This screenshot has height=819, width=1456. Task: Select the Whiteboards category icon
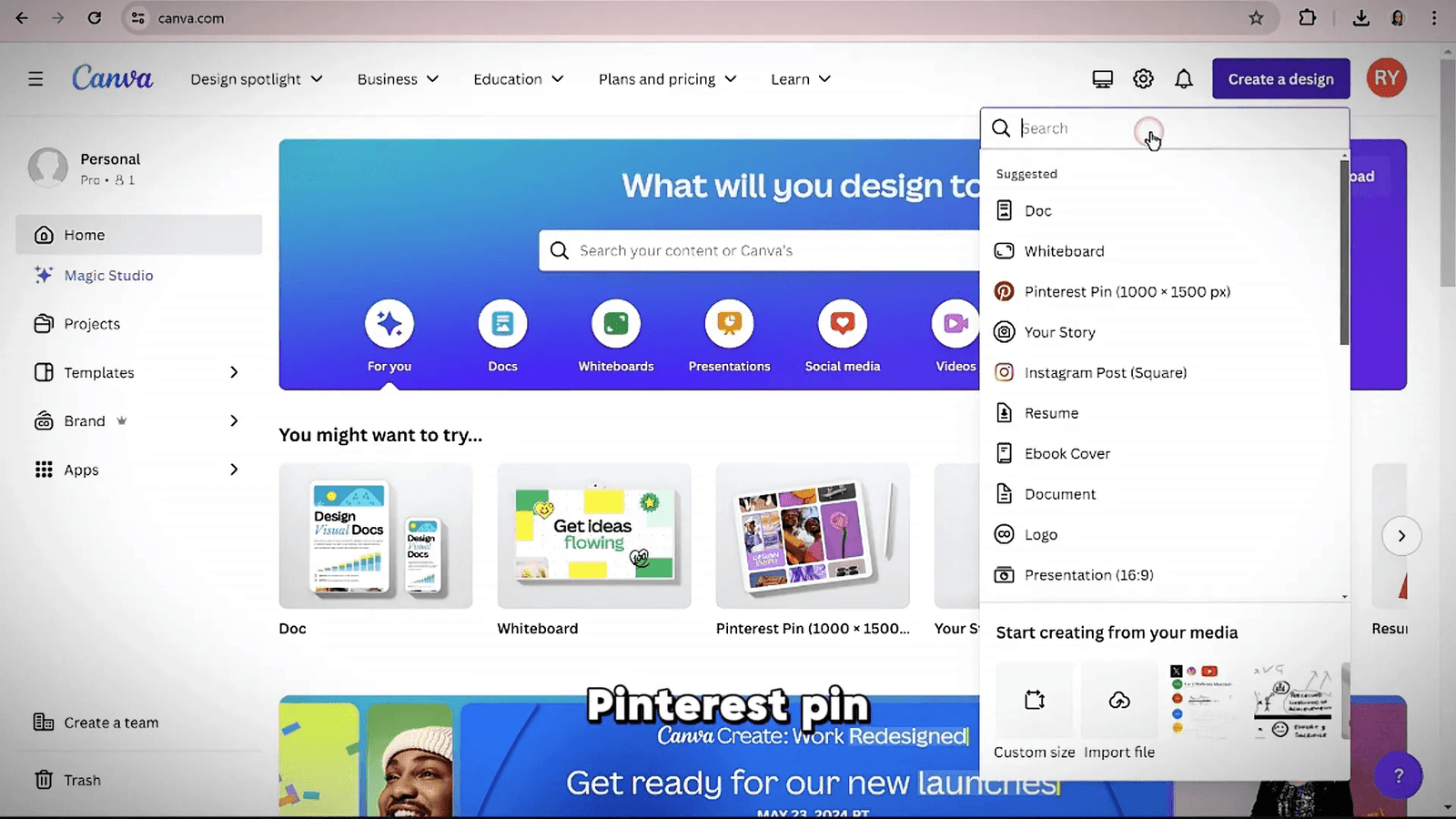tap(616, 323)
